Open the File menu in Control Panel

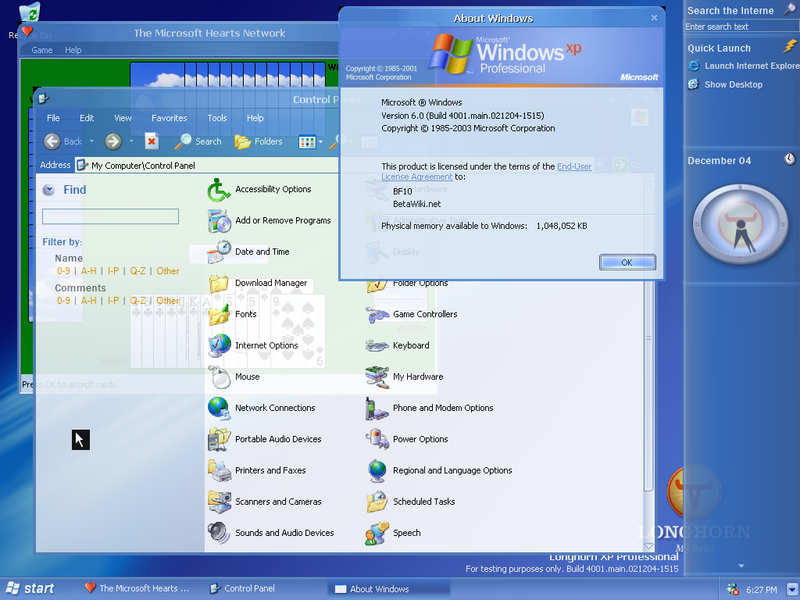(53, 118)
